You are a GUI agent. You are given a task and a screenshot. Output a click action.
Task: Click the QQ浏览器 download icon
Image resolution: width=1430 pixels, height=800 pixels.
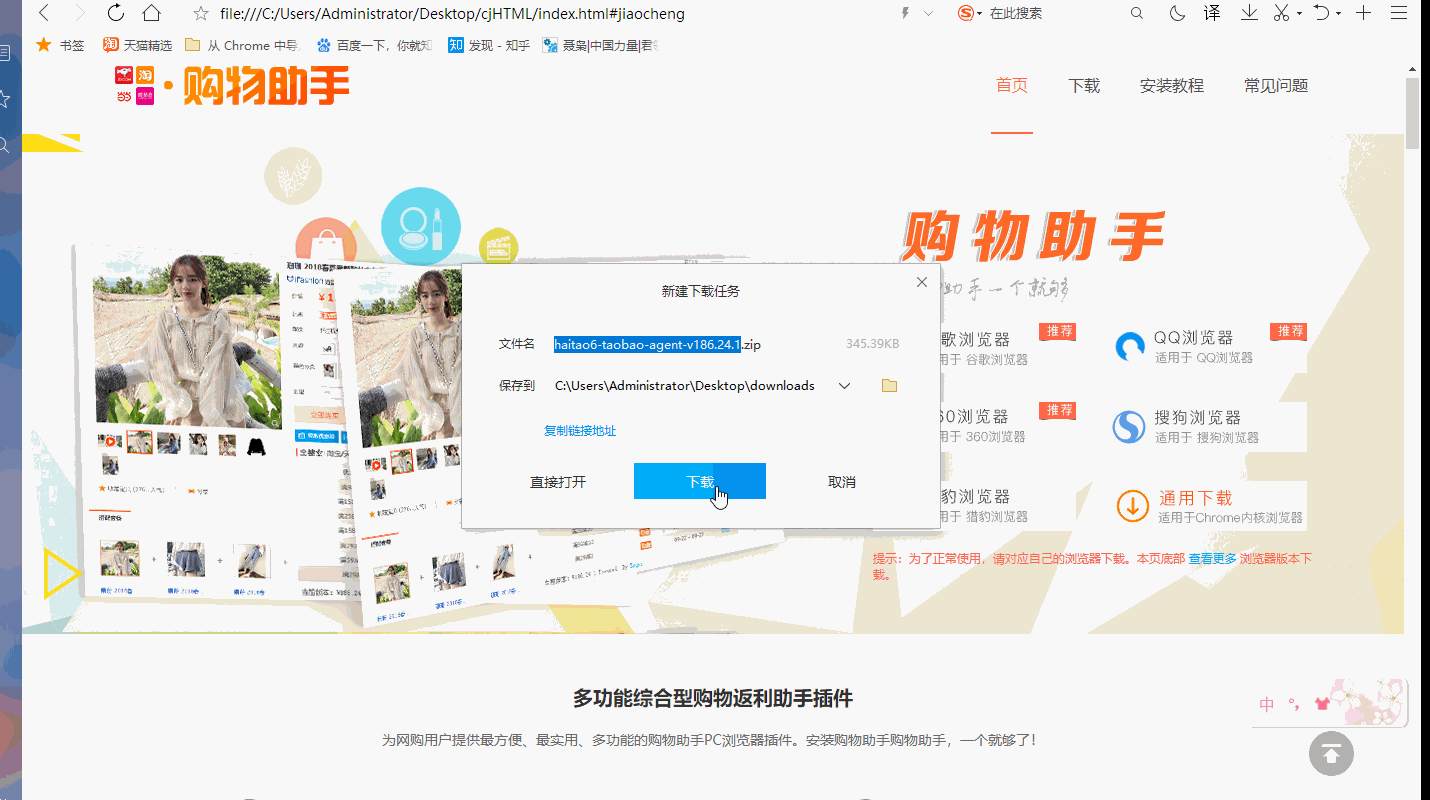pyautogui.click(x=1130, y=347)
